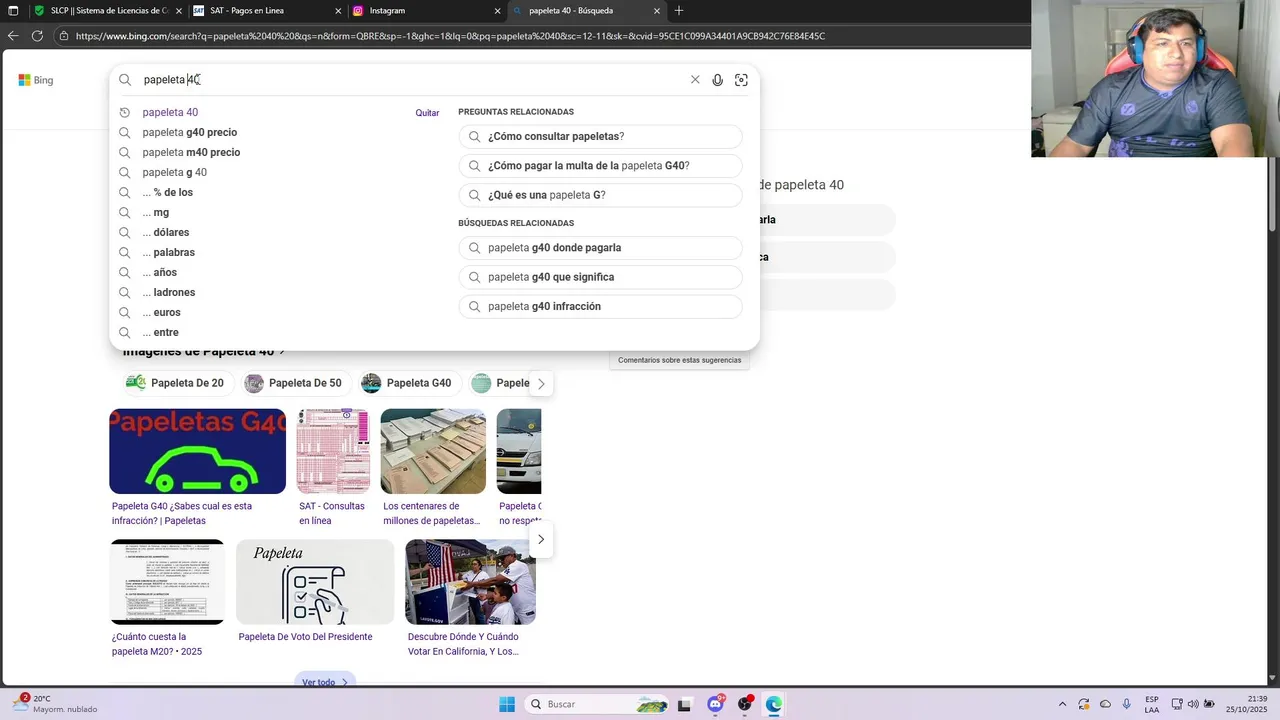Select related search 'papeleta g40 infracción'
The image size is (1280, 720).
(x=600, y=307)
